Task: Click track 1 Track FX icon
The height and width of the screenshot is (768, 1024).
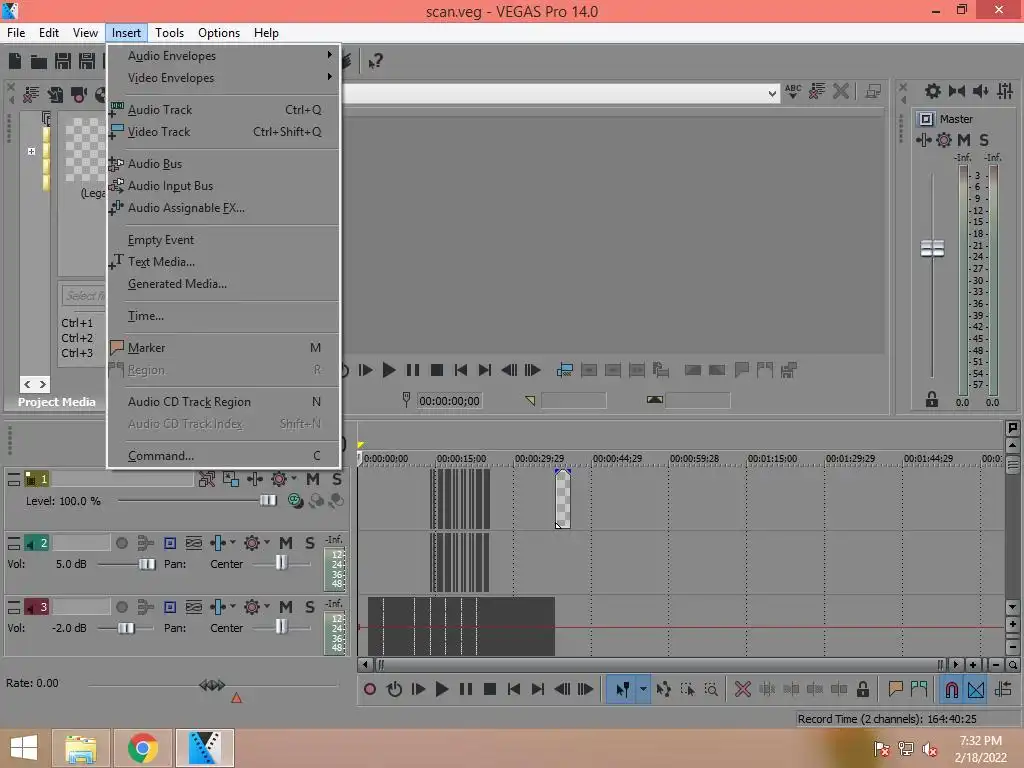Action: pos(255,479)
